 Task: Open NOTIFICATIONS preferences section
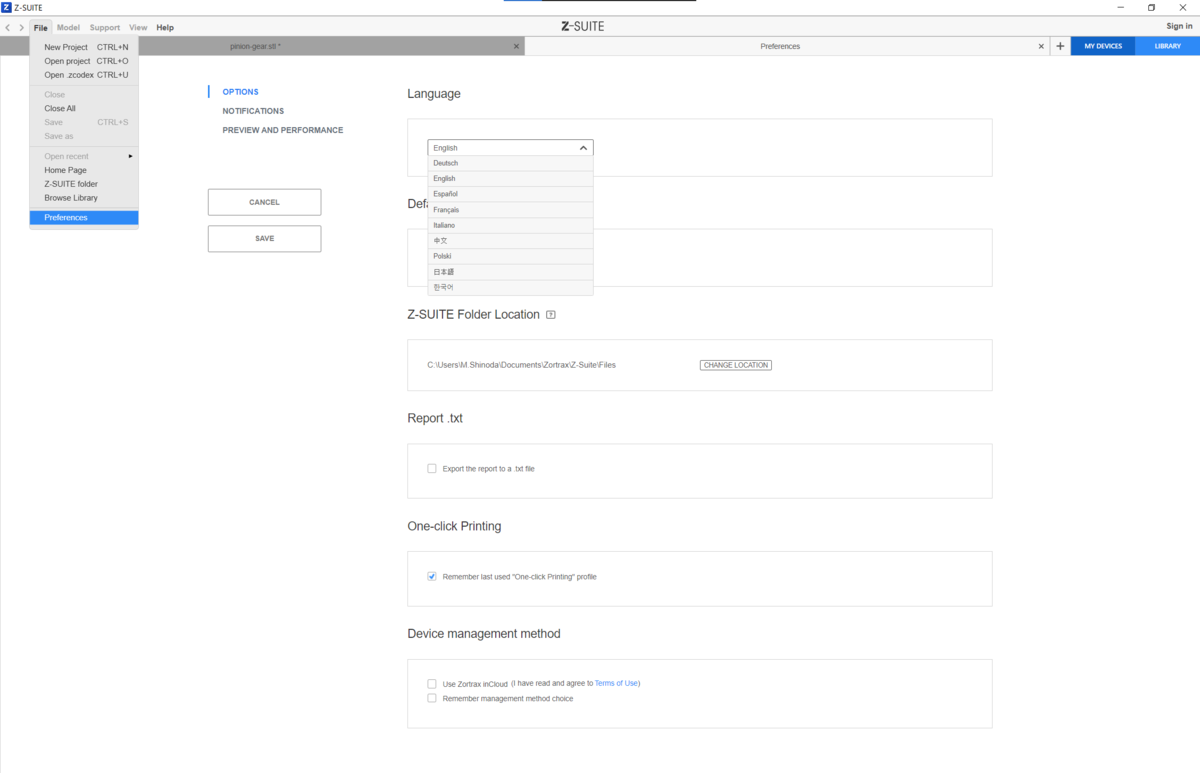tap(253, 111)
